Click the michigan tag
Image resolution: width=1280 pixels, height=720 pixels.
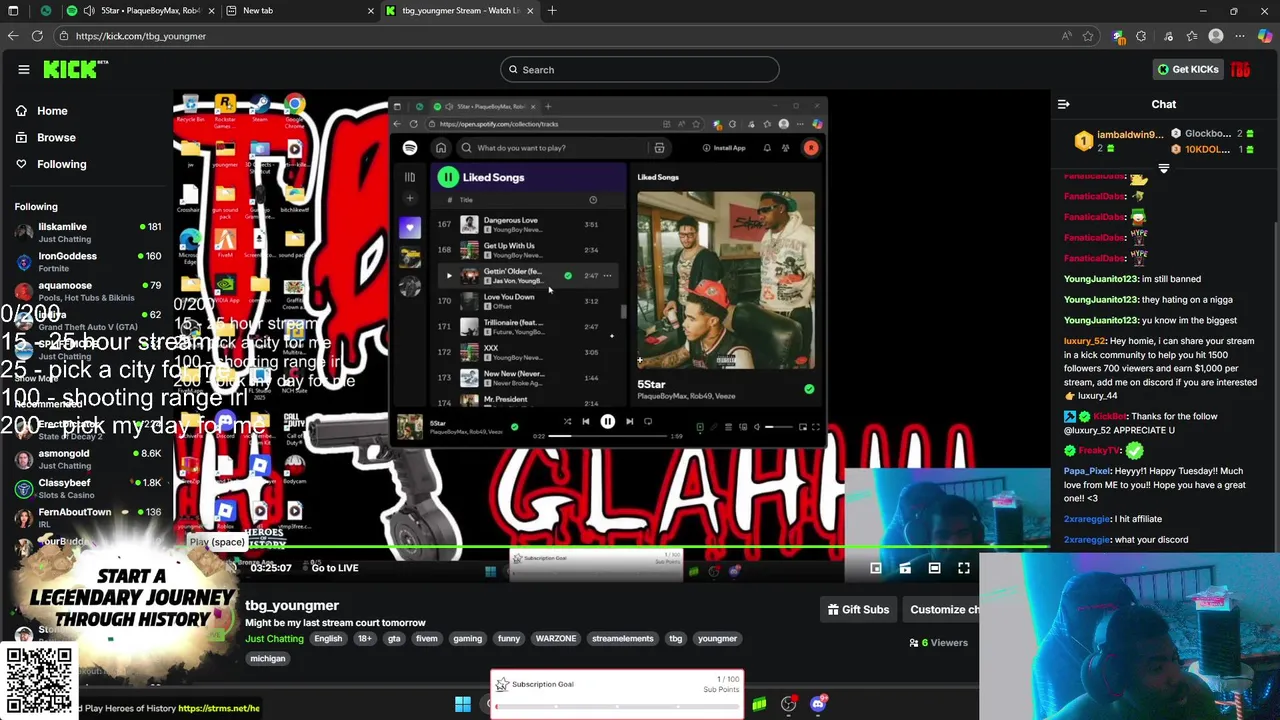(x=267, y=659)
